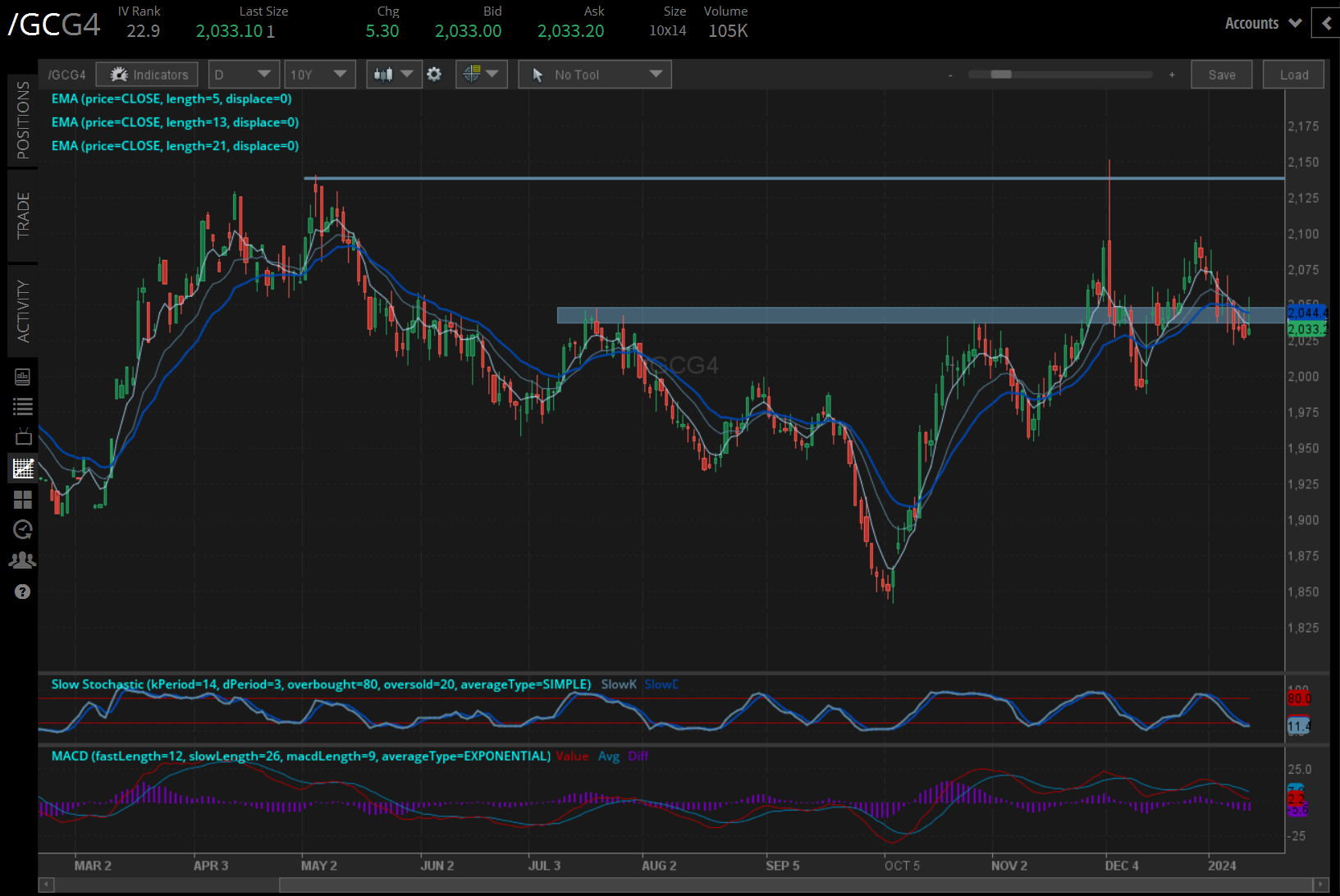Select the charts icon in sidebar
Screen dimensions: 1340x896
pos(23,469)
